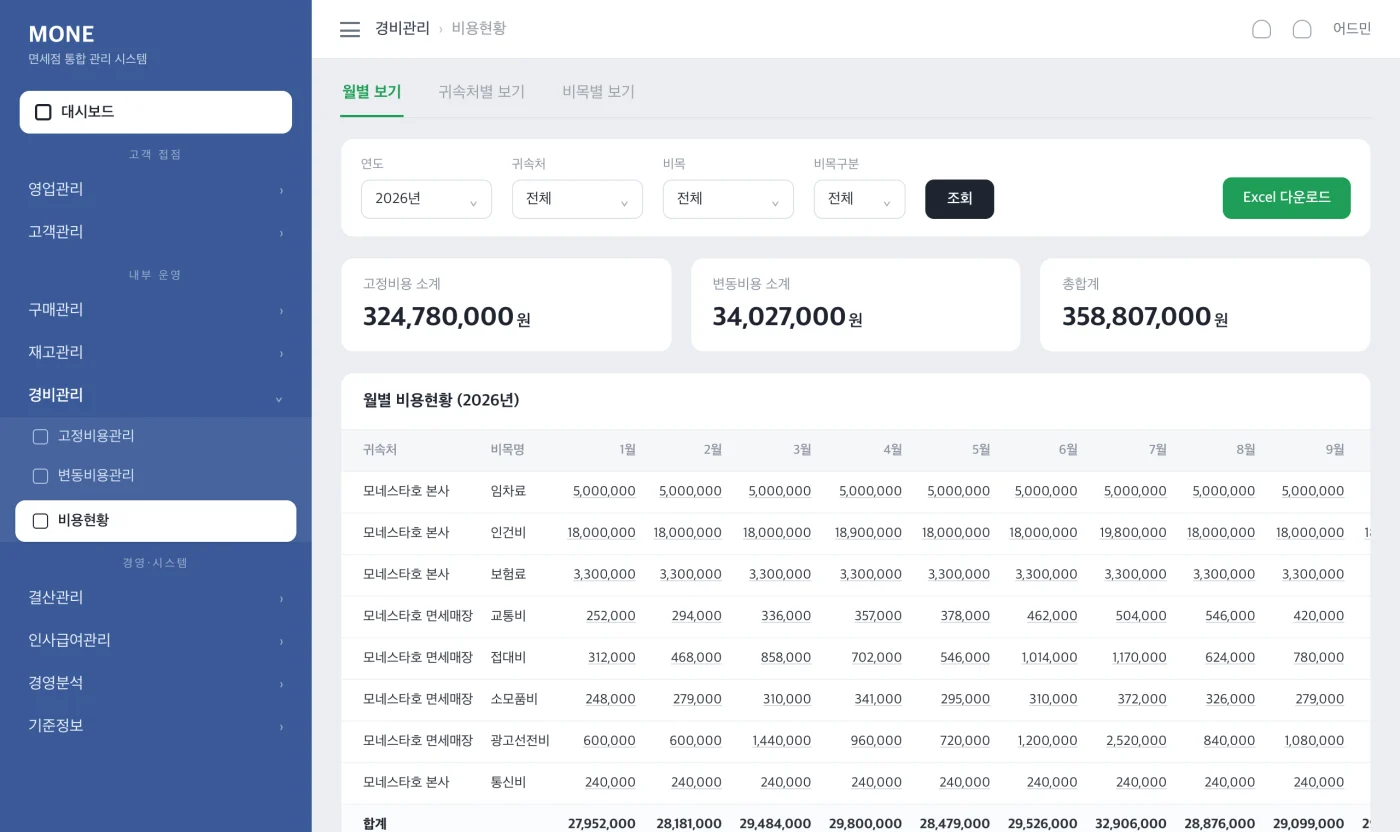Image resolution: width=1400 pixels, height=832 pixels.
Task: Click the 비용현황 square icon
Action: 40,521
